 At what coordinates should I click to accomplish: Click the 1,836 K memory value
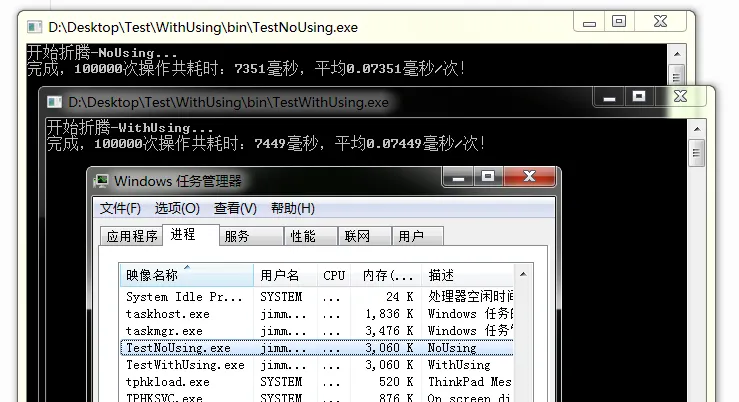(389, 314)
